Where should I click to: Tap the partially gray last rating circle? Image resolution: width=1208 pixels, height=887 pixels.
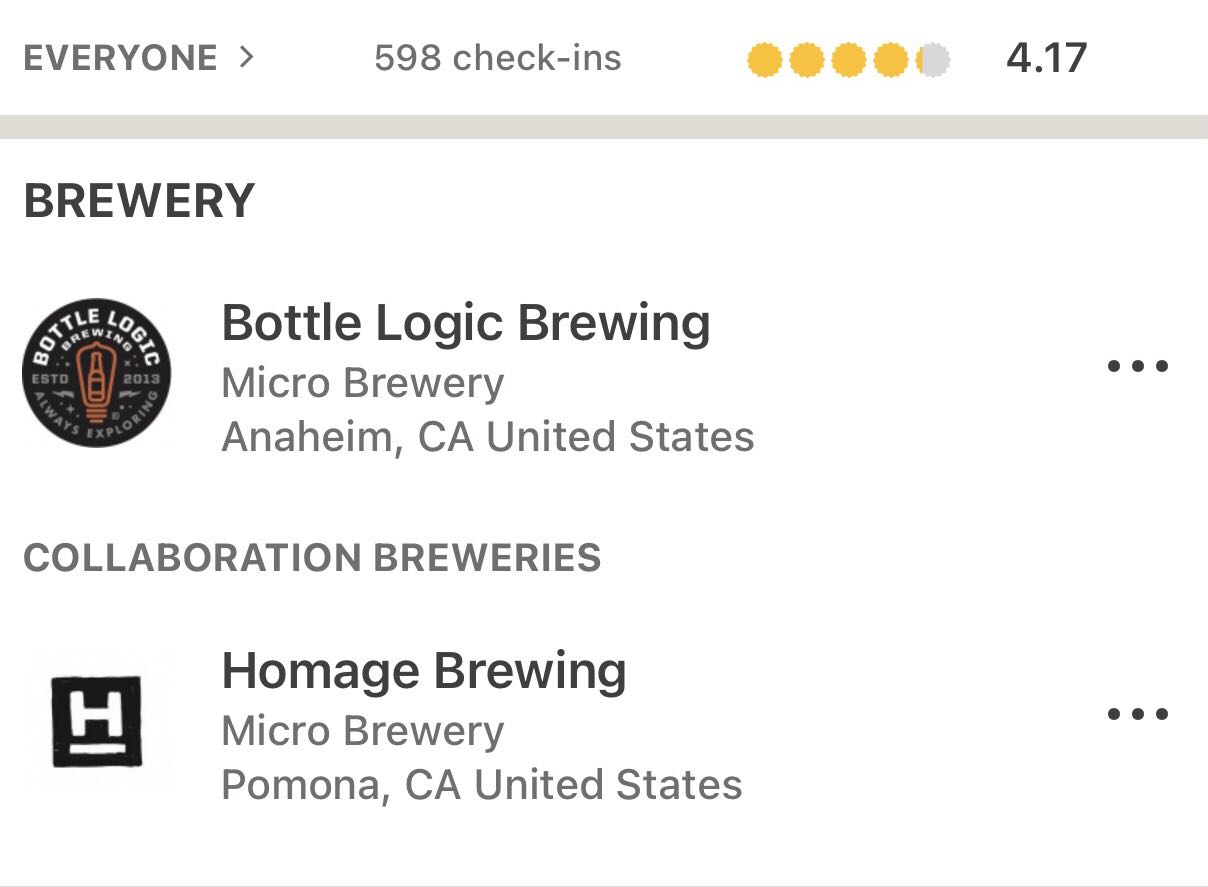click(932, 60)
